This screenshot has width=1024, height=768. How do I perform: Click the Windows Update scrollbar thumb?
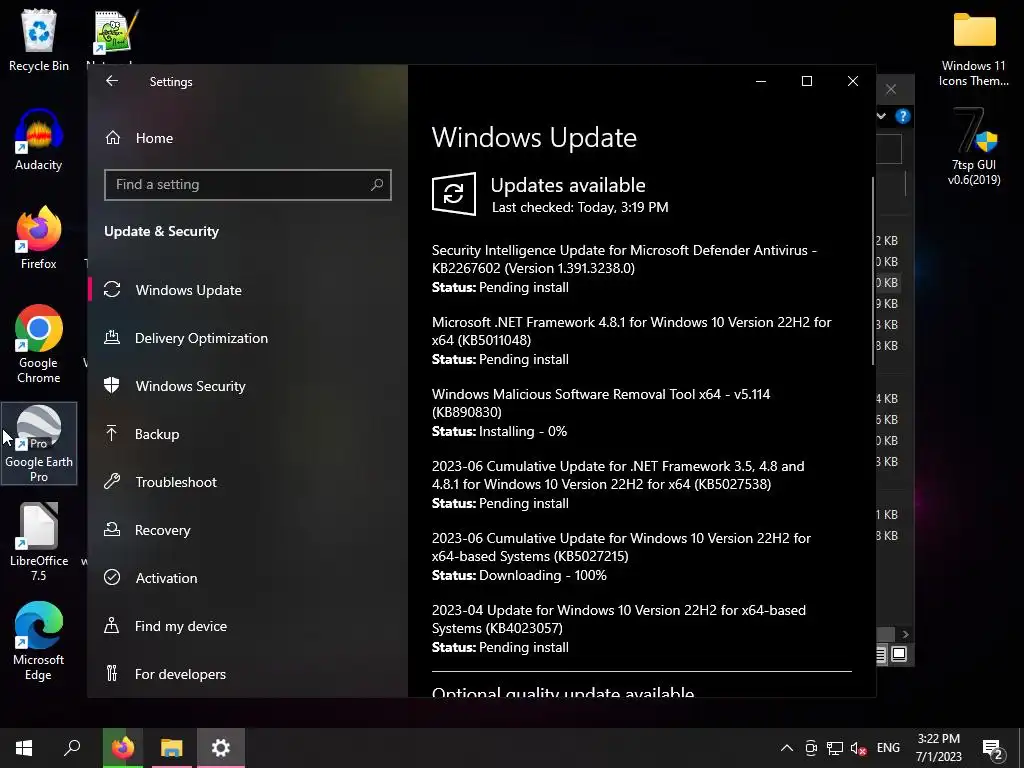click(873, 271)
